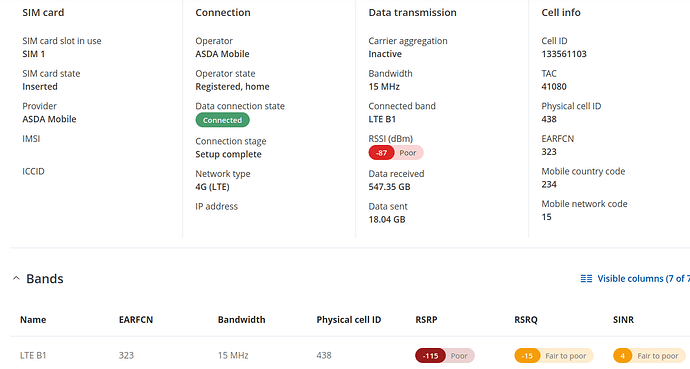Sort by Physical cell ID column header

click(x=349, y=320)
